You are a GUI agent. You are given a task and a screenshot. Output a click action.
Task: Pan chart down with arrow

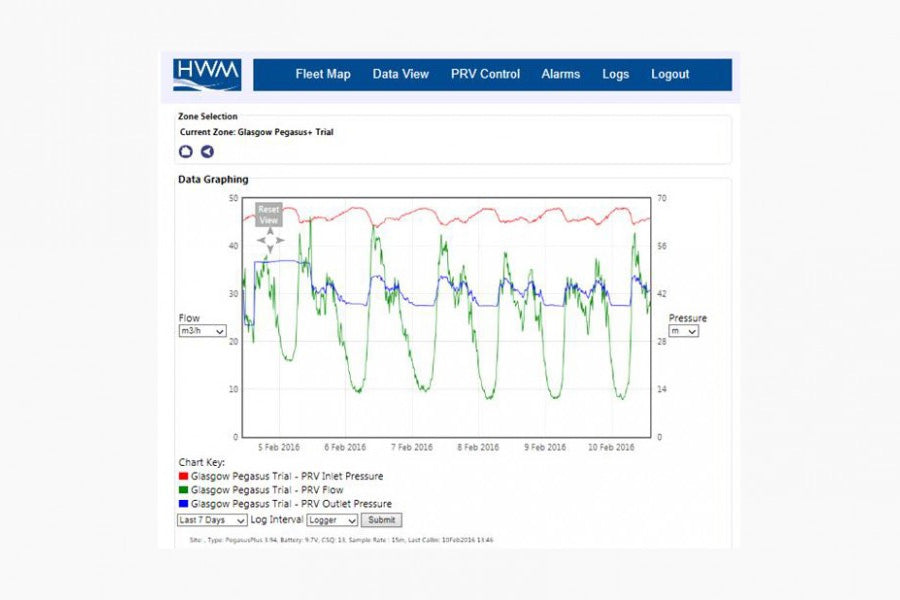pyautogui.click(x=269, y=249)
